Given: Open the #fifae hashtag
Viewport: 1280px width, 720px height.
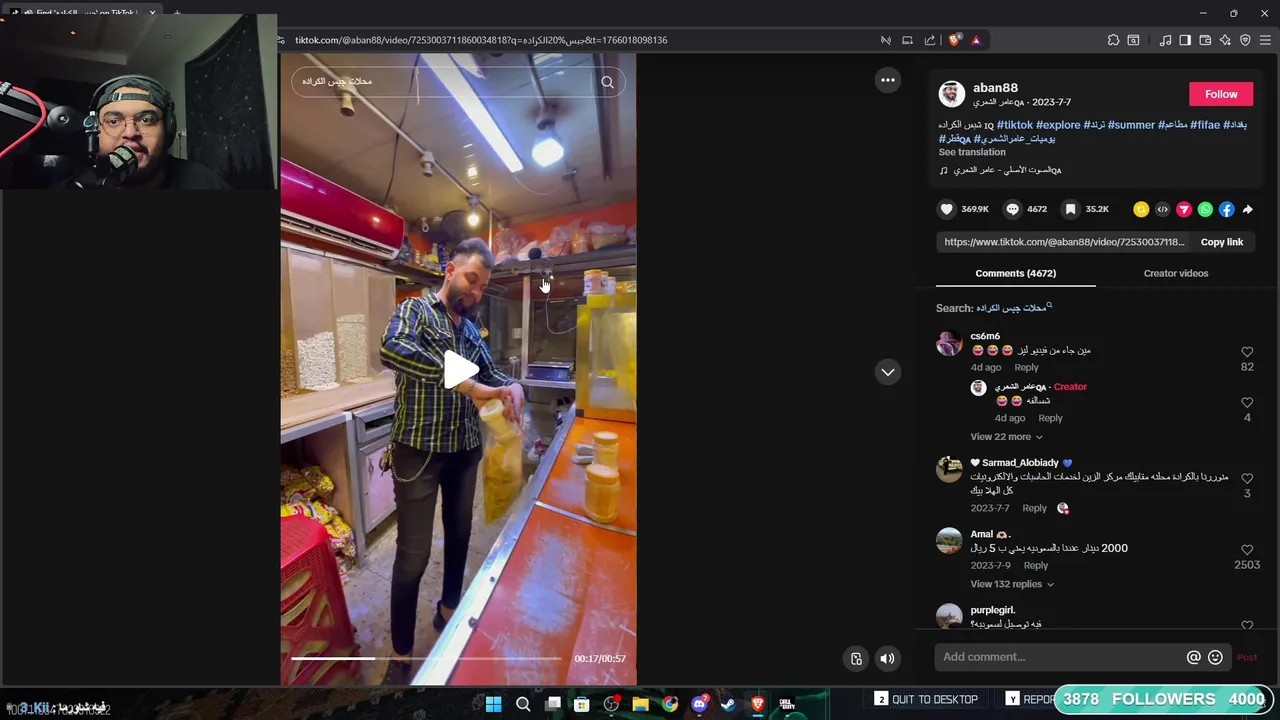Looking at the screenshot, I should click(x=1205, y=125).
